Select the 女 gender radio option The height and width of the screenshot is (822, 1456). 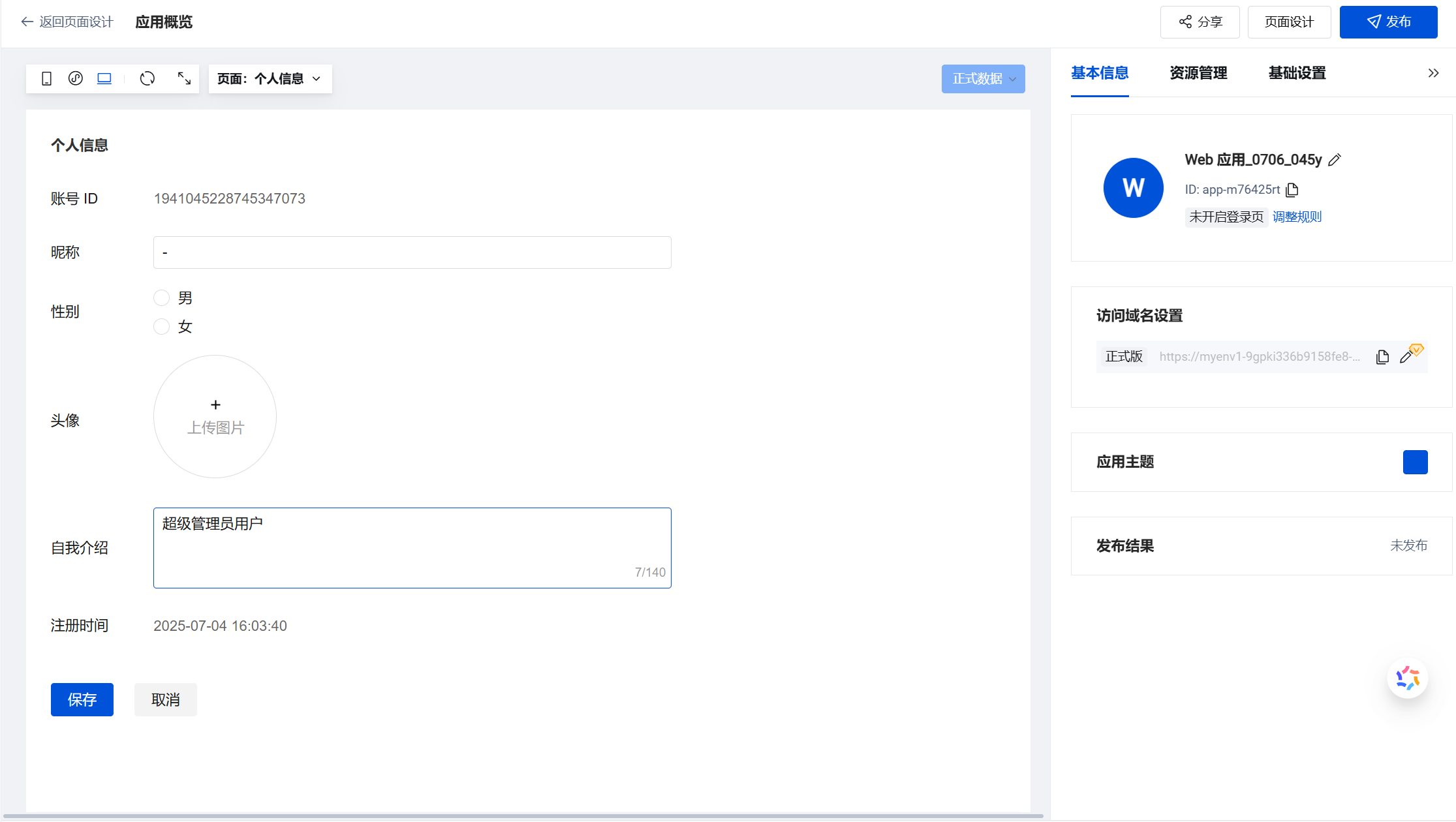(161, 326)
